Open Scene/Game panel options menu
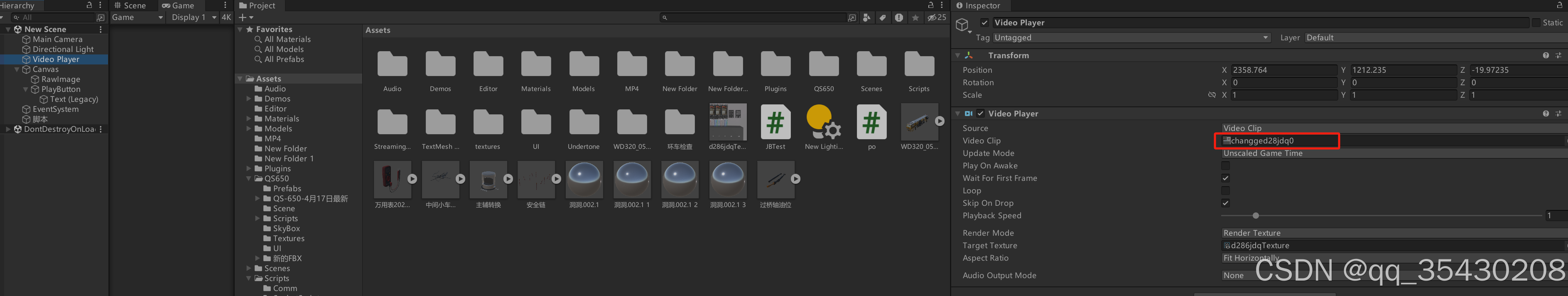Screen dimensions: 1568x296 (x=225, y=5)
